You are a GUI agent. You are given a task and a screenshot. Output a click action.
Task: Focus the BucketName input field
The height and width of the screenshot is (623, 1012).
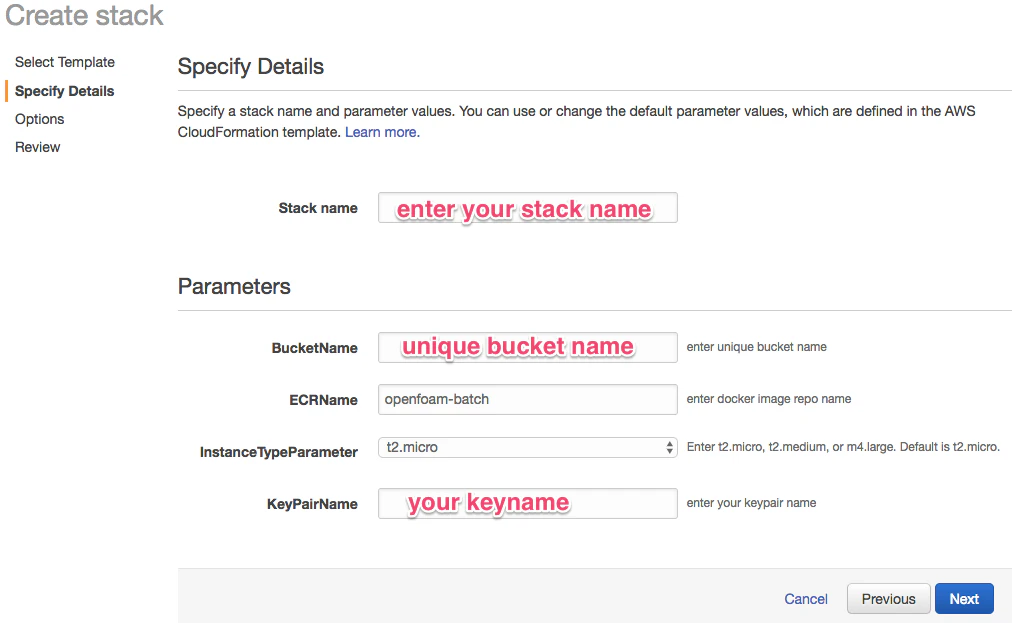coord(528,347)
